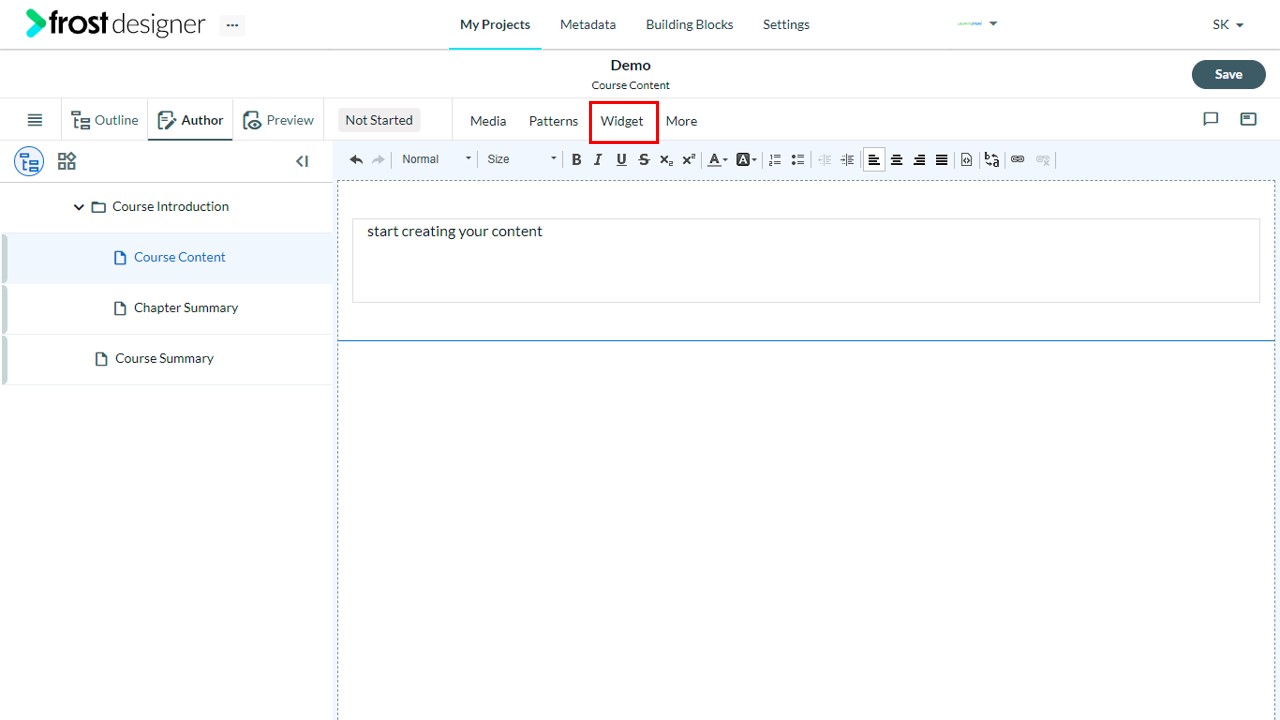Click the redo arrow icon
The height and width of the screenshot is (720, 1280).
(378, 159)
